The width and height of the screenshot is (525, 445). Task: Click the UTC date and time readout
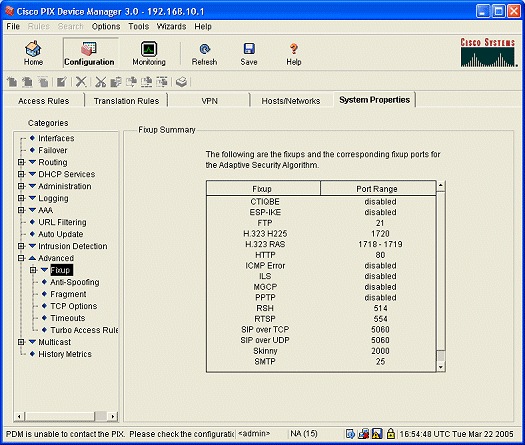pyautogui.click(x=456, y=434)
